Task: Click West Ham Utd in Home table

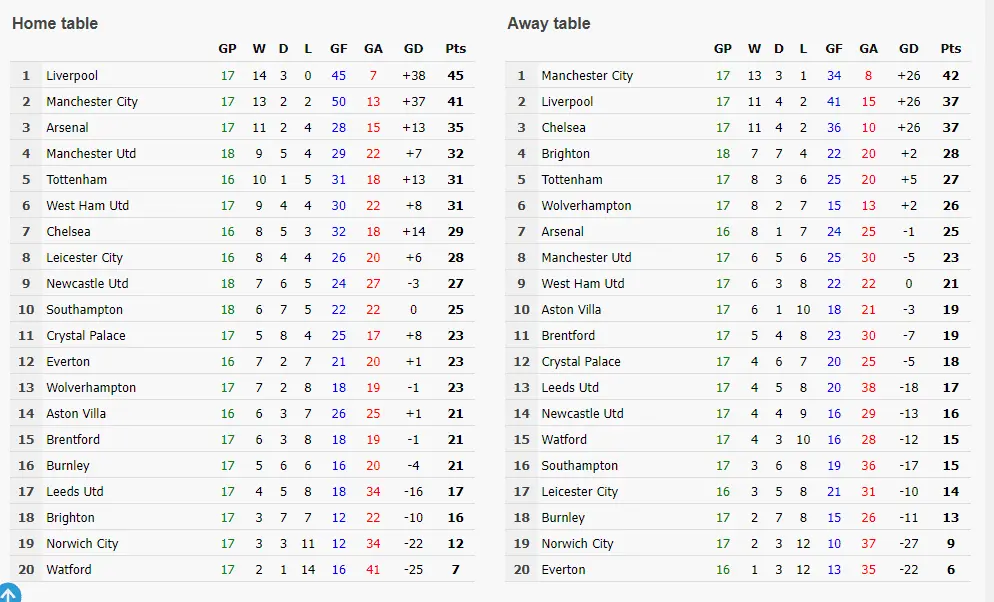Action: pyautogui.click(x=87, y=206)
